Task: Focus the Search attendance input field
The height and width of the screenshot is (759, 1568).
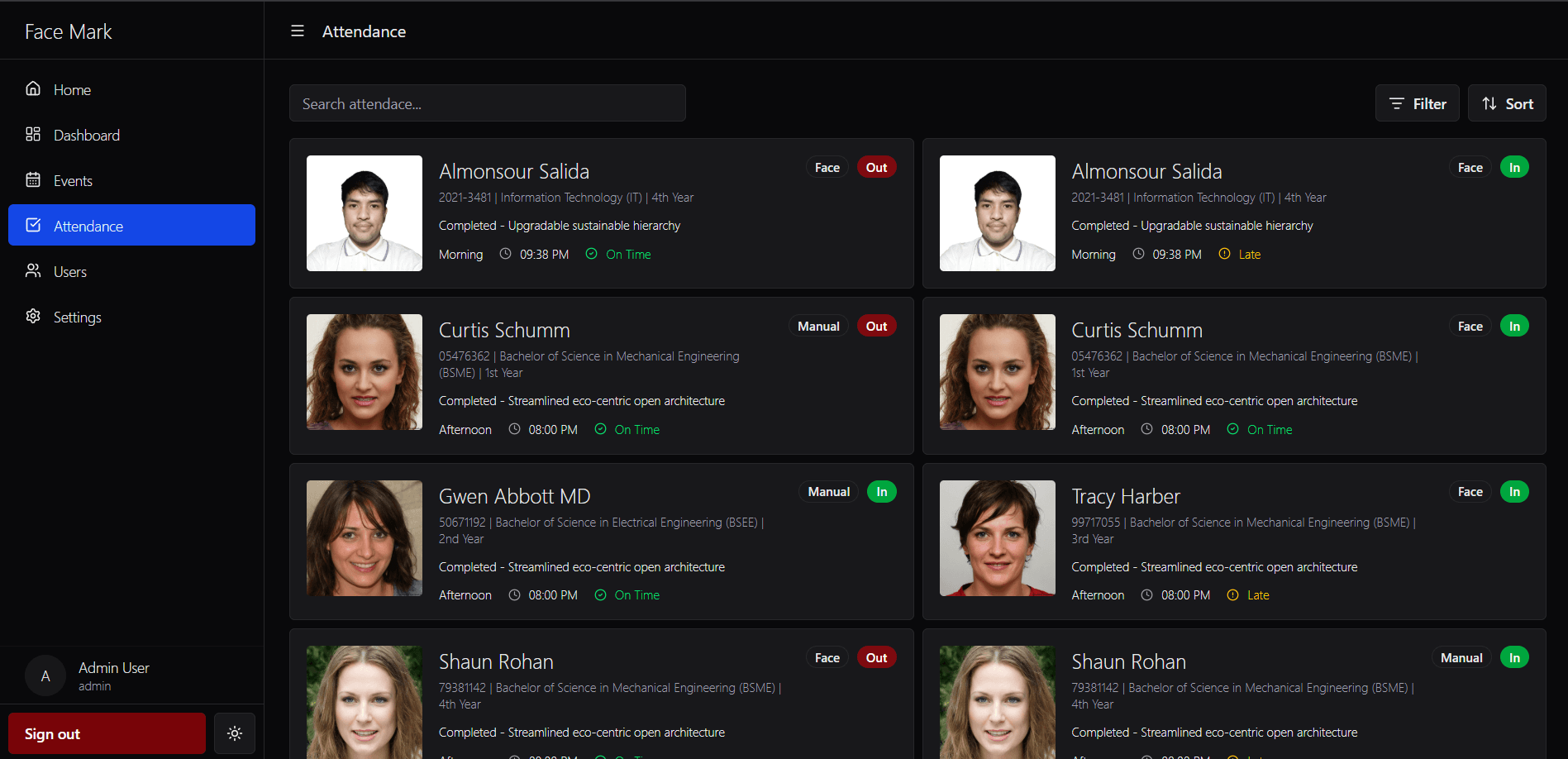Action: [487, 103]
